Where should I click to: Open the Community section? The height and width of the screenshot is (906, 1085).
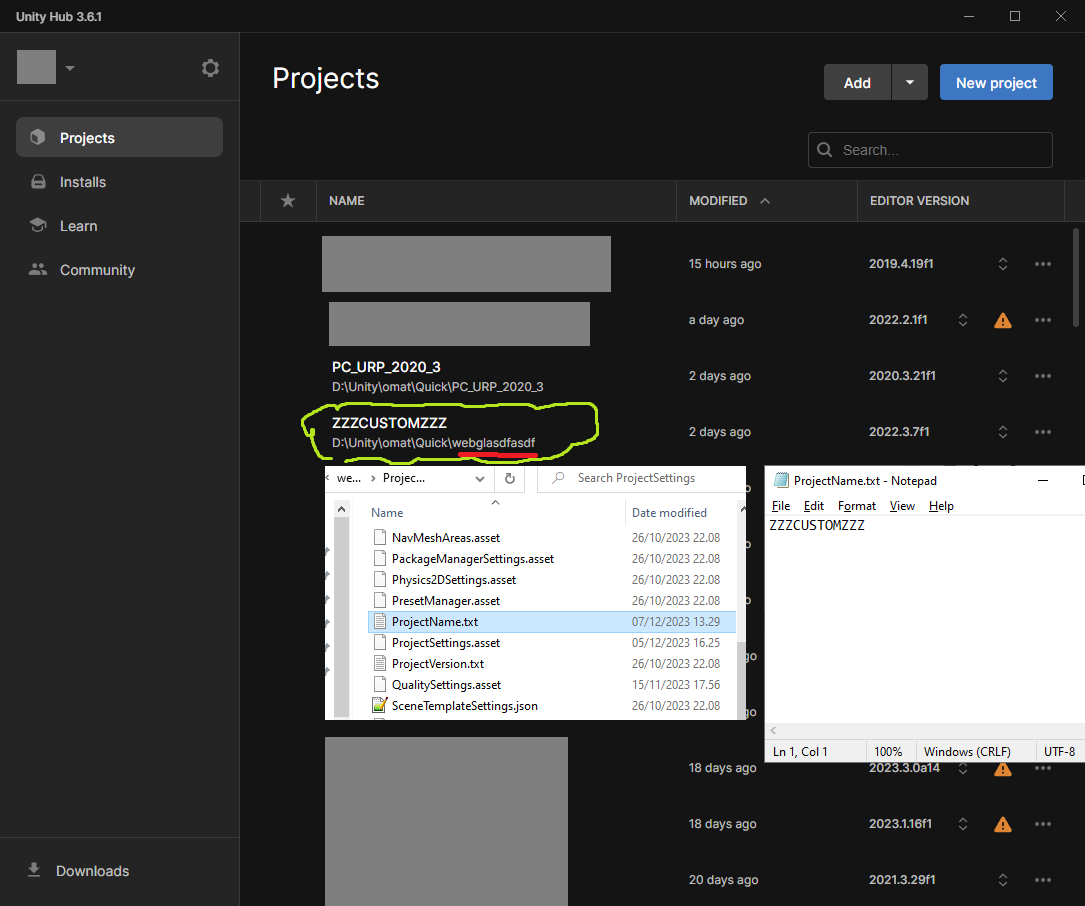[97, 270]
